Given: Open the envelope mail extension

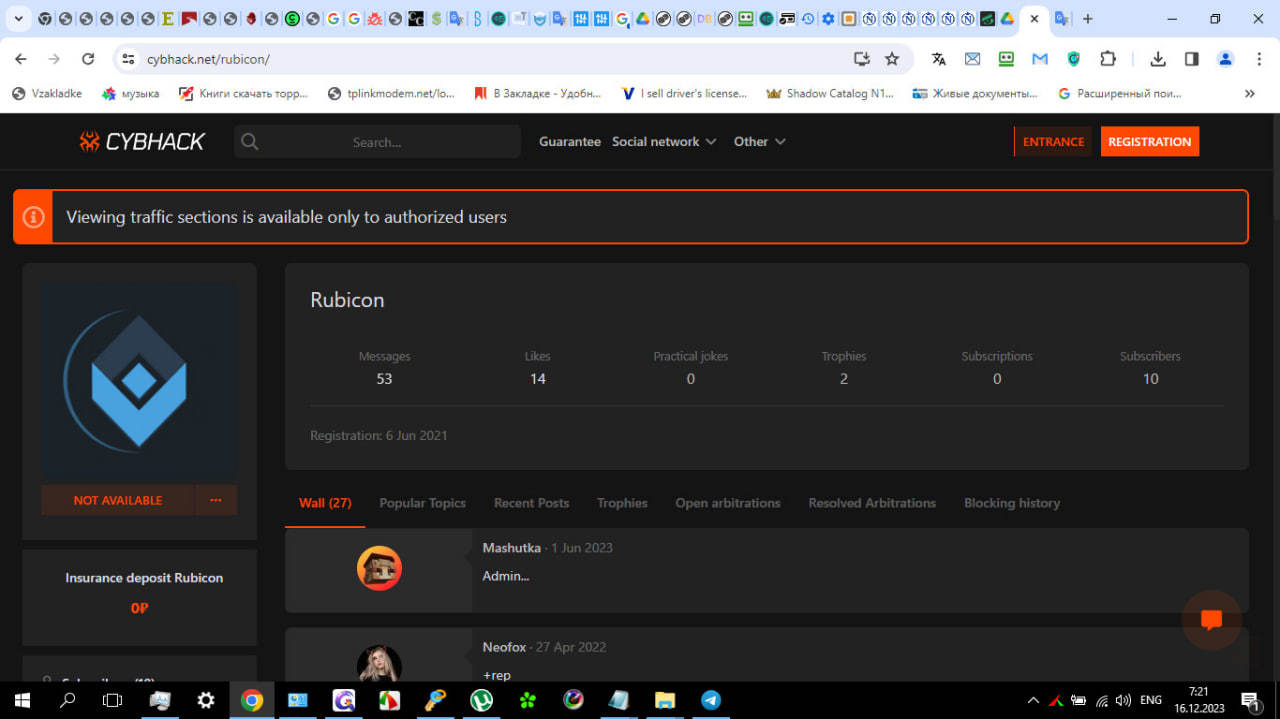Looking at the screenshot, I should [972, 59].
